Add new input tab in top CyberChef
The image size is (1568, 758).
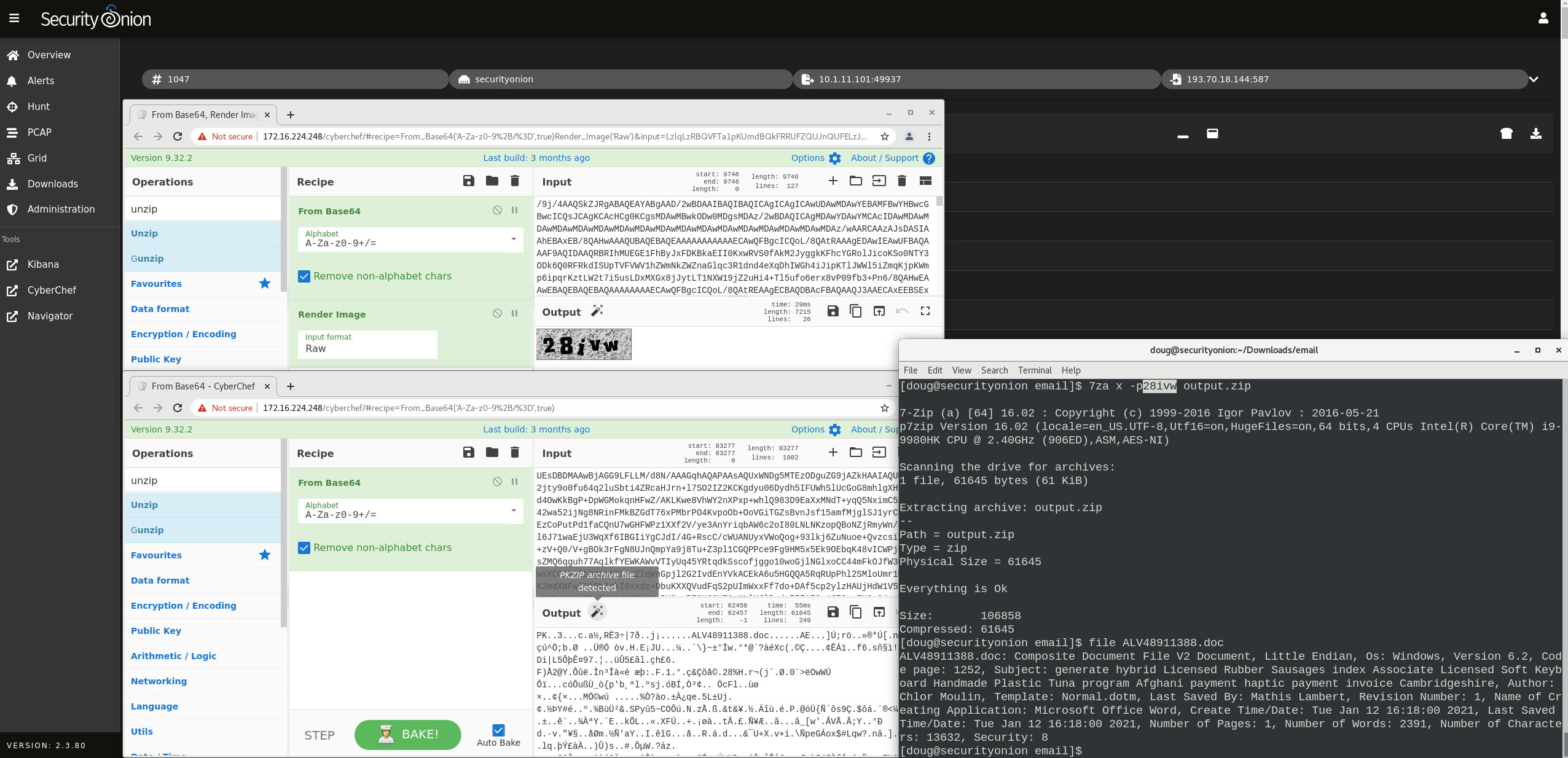[x=833, y=181]
